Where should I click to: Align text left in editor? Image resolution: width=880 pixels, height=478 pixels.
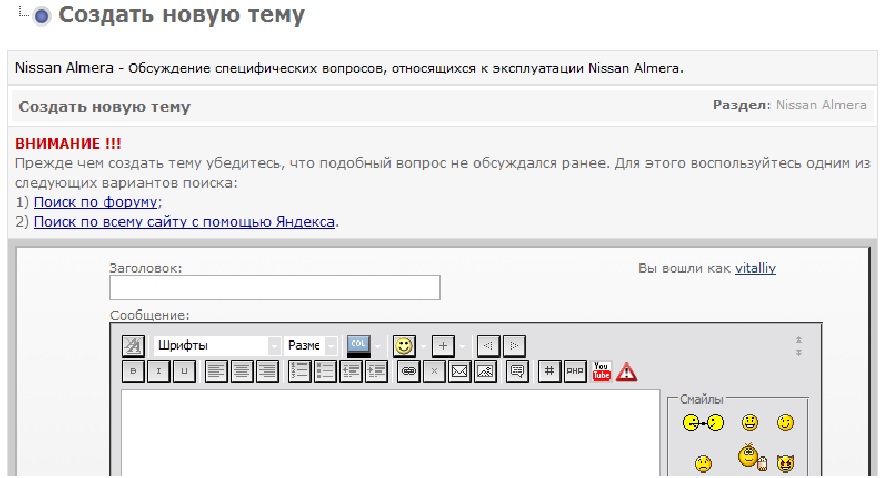coord(216,371)
